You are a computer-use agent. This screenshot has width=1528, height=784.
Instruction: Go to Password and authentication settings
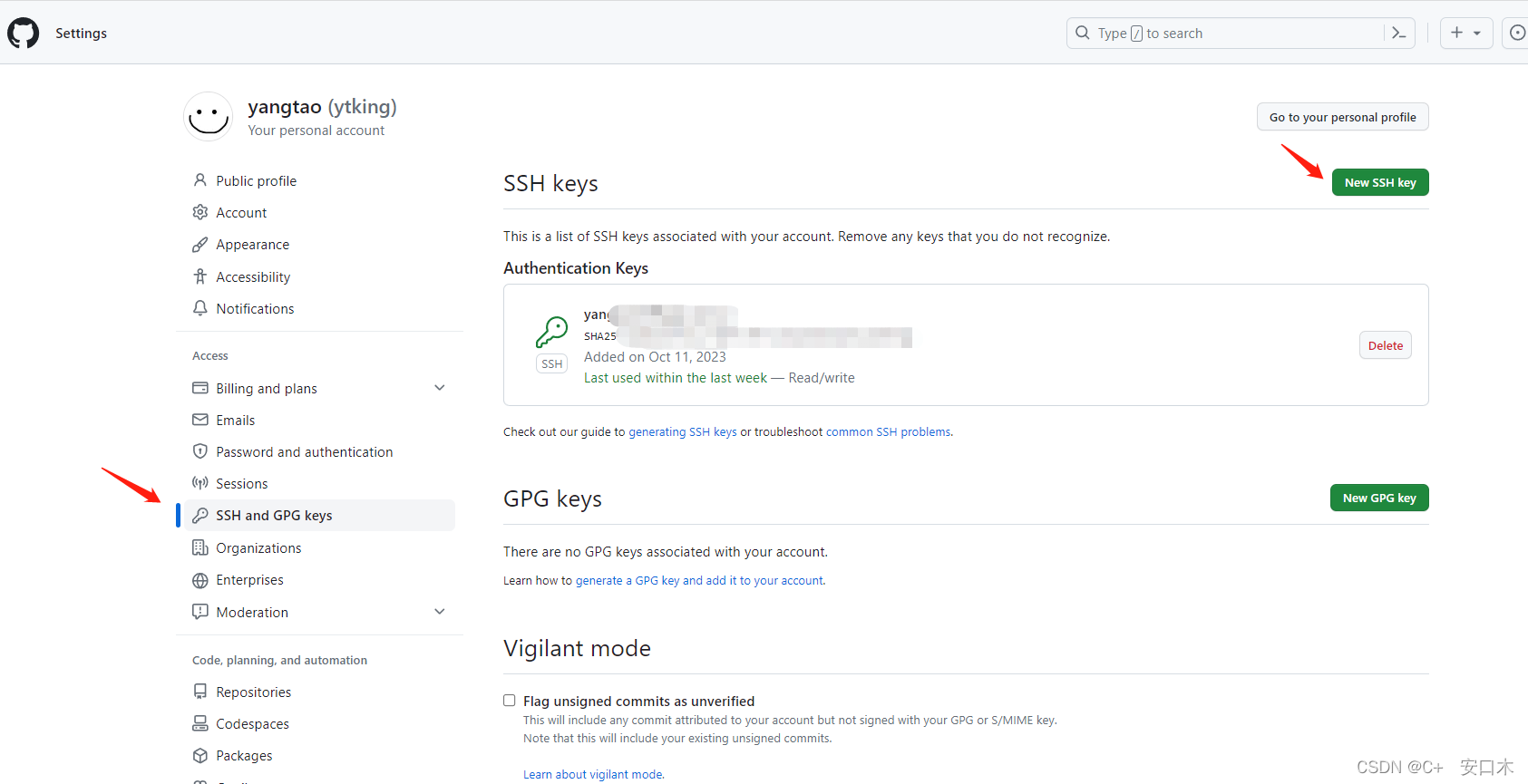304,452
